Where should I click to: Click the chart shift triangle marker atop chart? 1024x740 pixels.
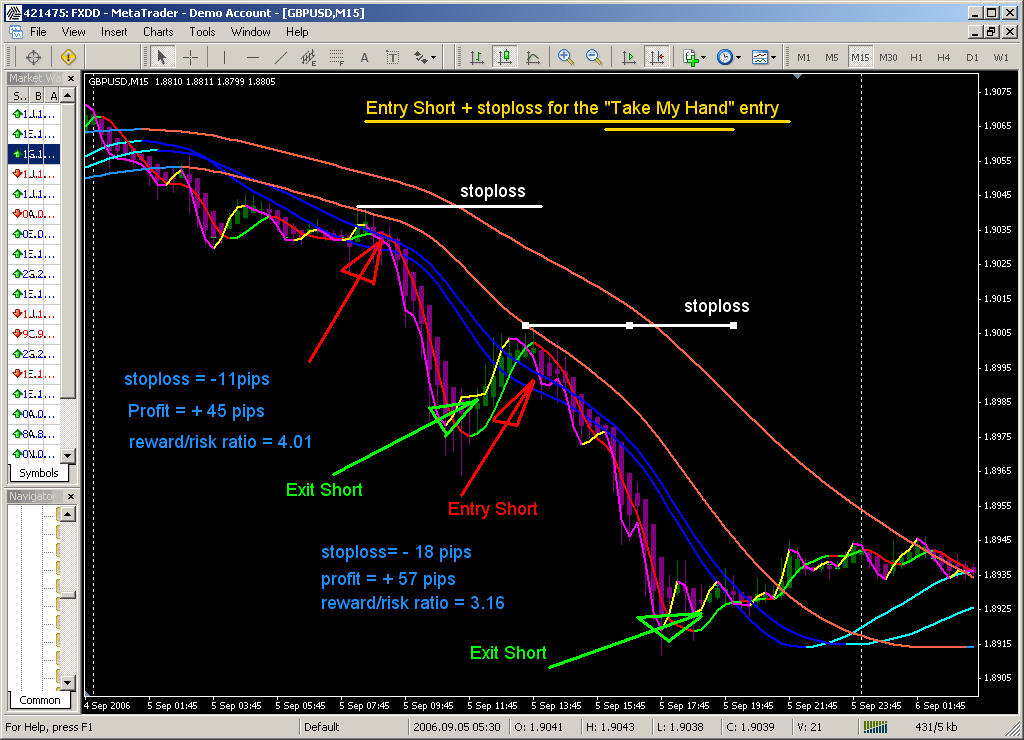tap(797, 76)
